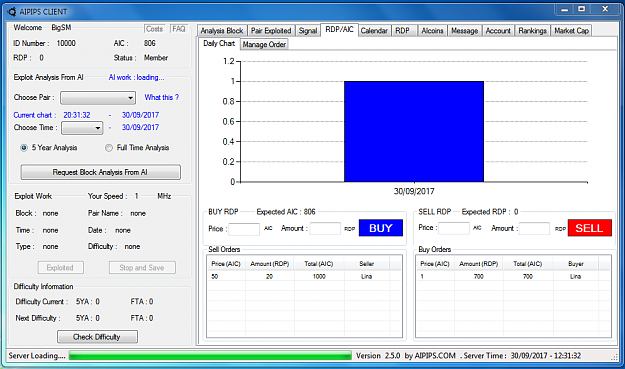Open the Signal tab
The image size is (625, 369).
pyautogui.click(x=308, y=31)
